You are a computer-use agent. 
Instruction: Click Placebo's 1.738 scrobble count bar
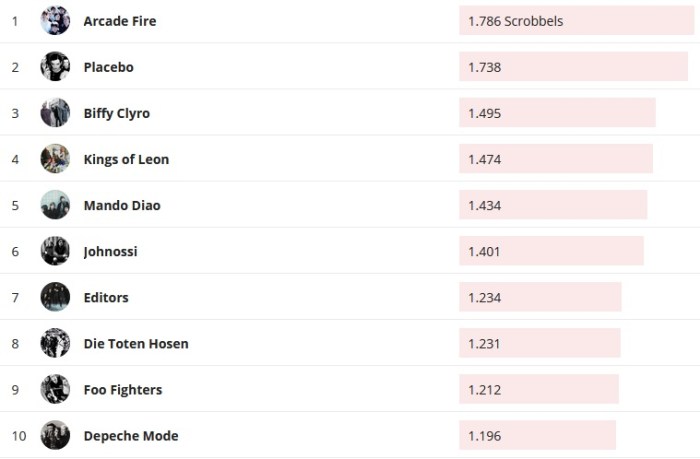click(x=573, y=67)
